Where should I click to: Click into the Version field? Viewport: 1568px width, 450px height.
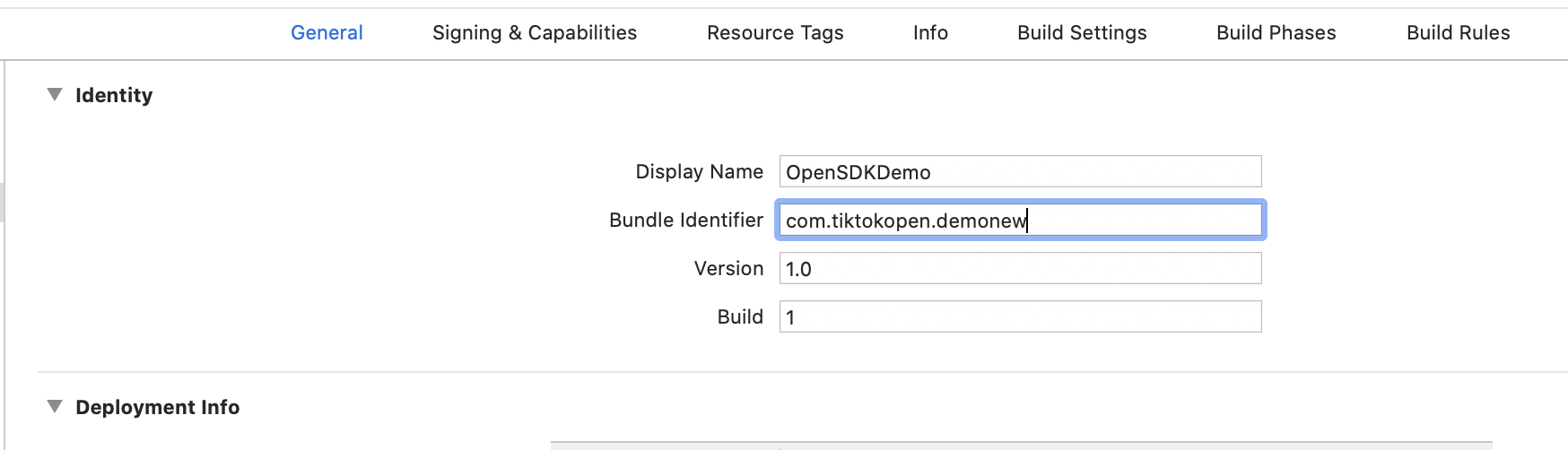(1020, 269)
